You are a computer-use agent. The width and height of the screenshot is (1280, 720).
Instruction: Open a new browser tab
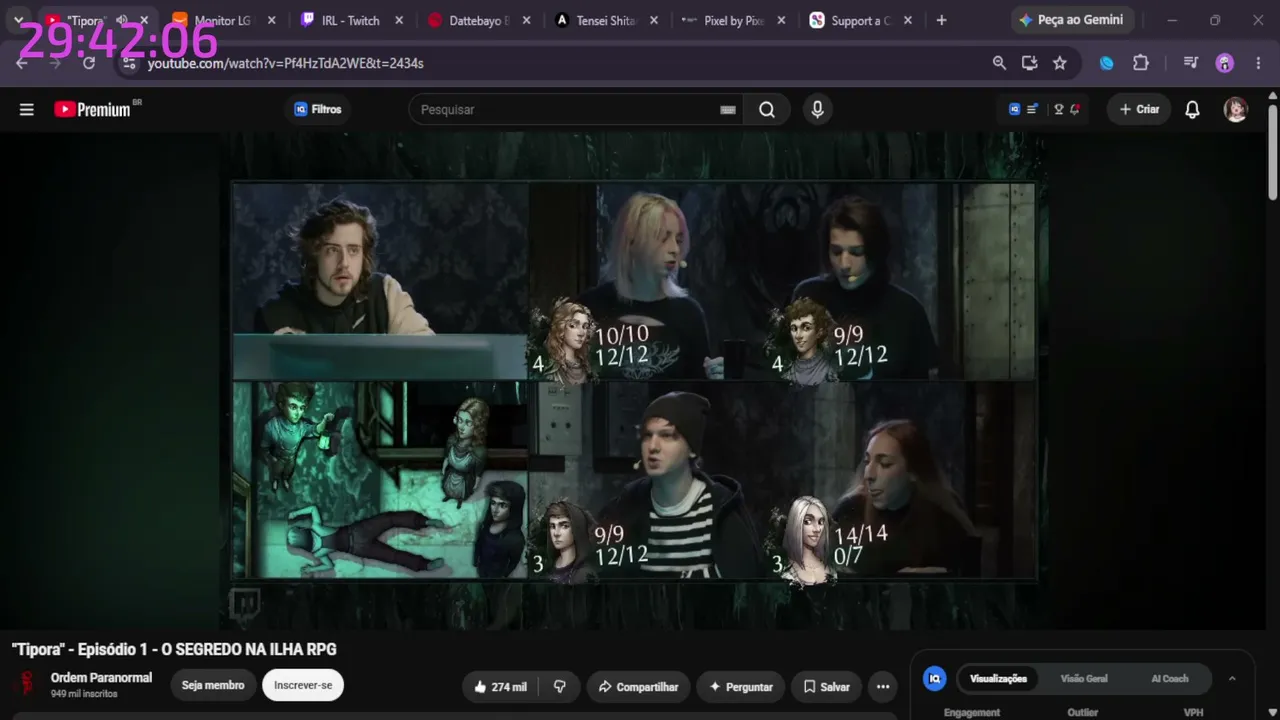tap(941, 20)
